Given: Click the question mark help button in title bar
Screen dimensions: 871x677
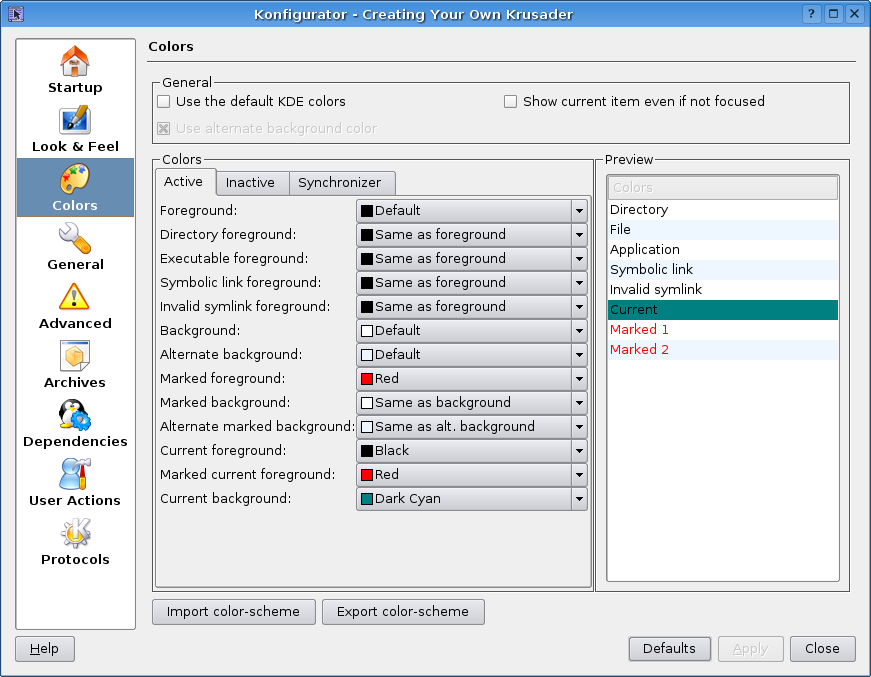Looking at the screenshot, I should 812,14.
